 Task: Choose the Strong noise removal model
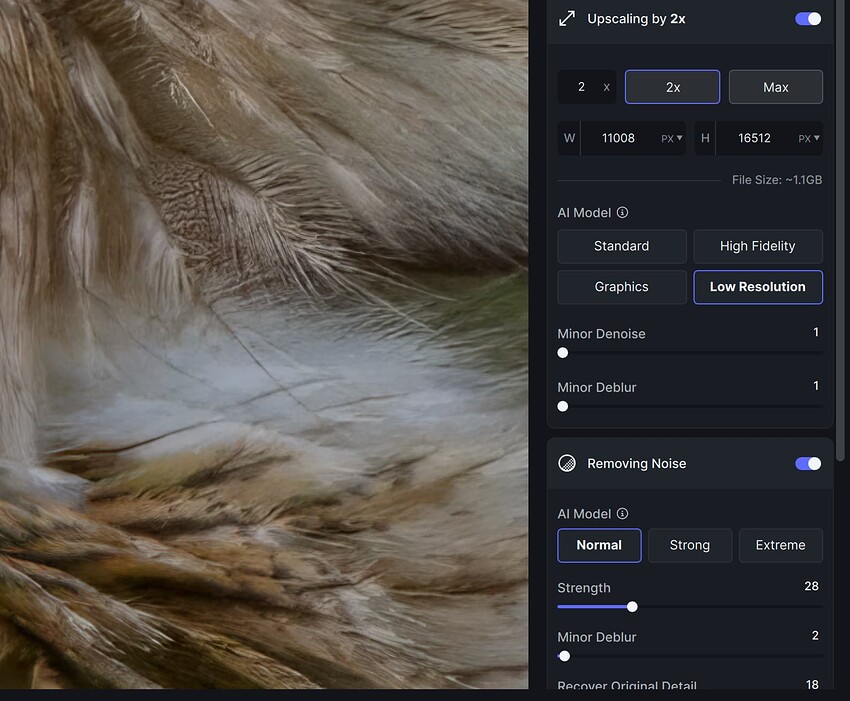(x=690, y=545)
